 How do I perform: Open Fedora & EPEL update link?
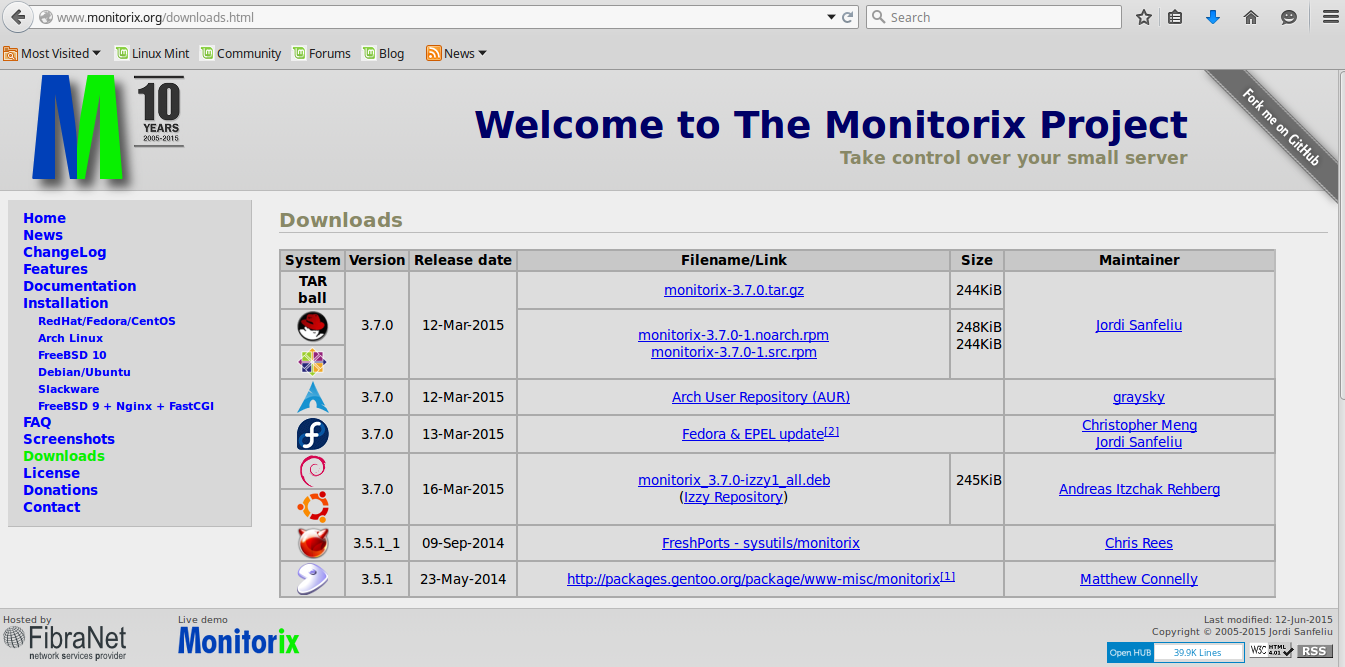click(x=753, y=434)
